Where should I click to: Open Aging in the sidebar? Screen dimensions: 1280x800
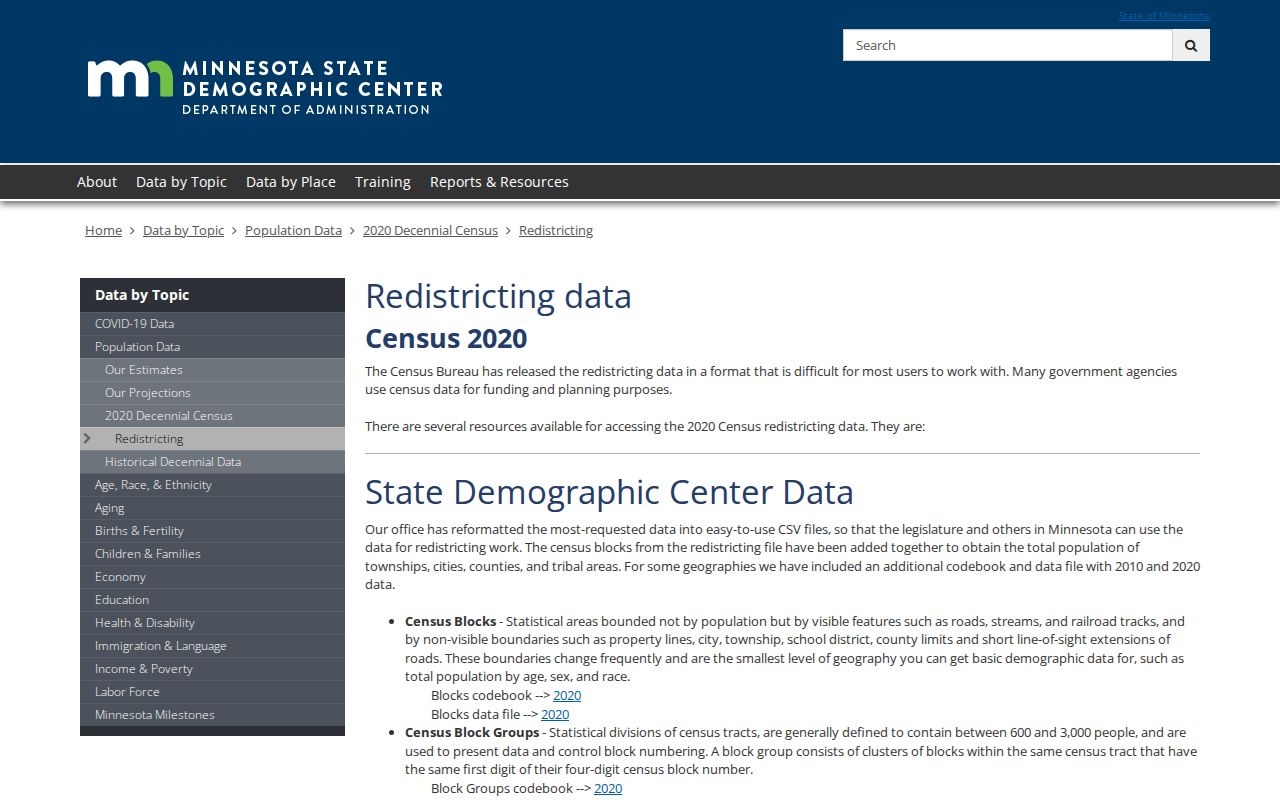coord(212,508)
